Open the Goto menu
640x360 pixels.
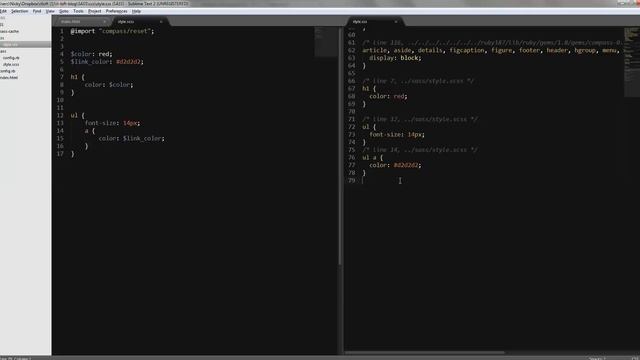(x=64, y=11)
